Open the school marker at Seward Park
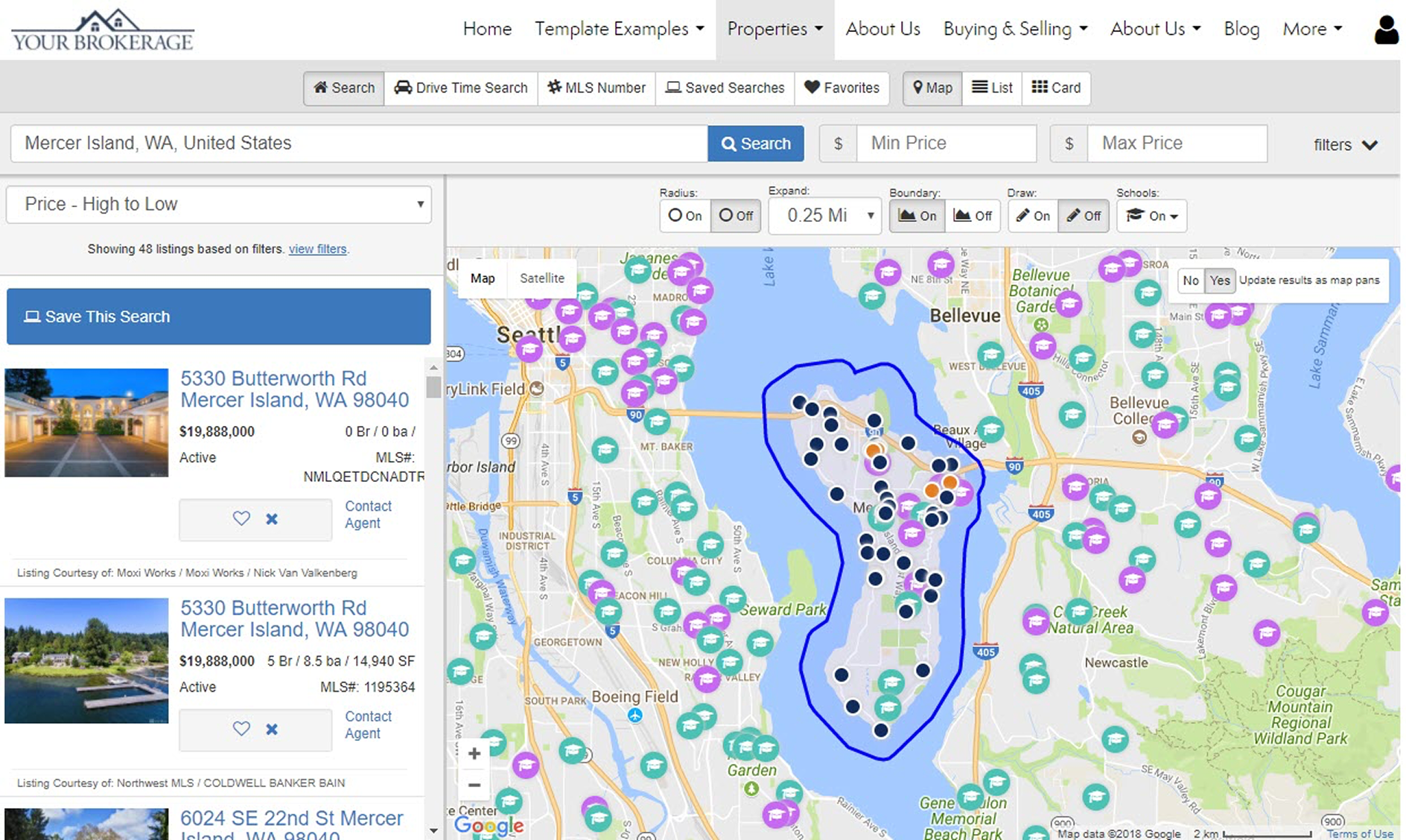This screenshot has width=1406, height=840. (733, 598)
